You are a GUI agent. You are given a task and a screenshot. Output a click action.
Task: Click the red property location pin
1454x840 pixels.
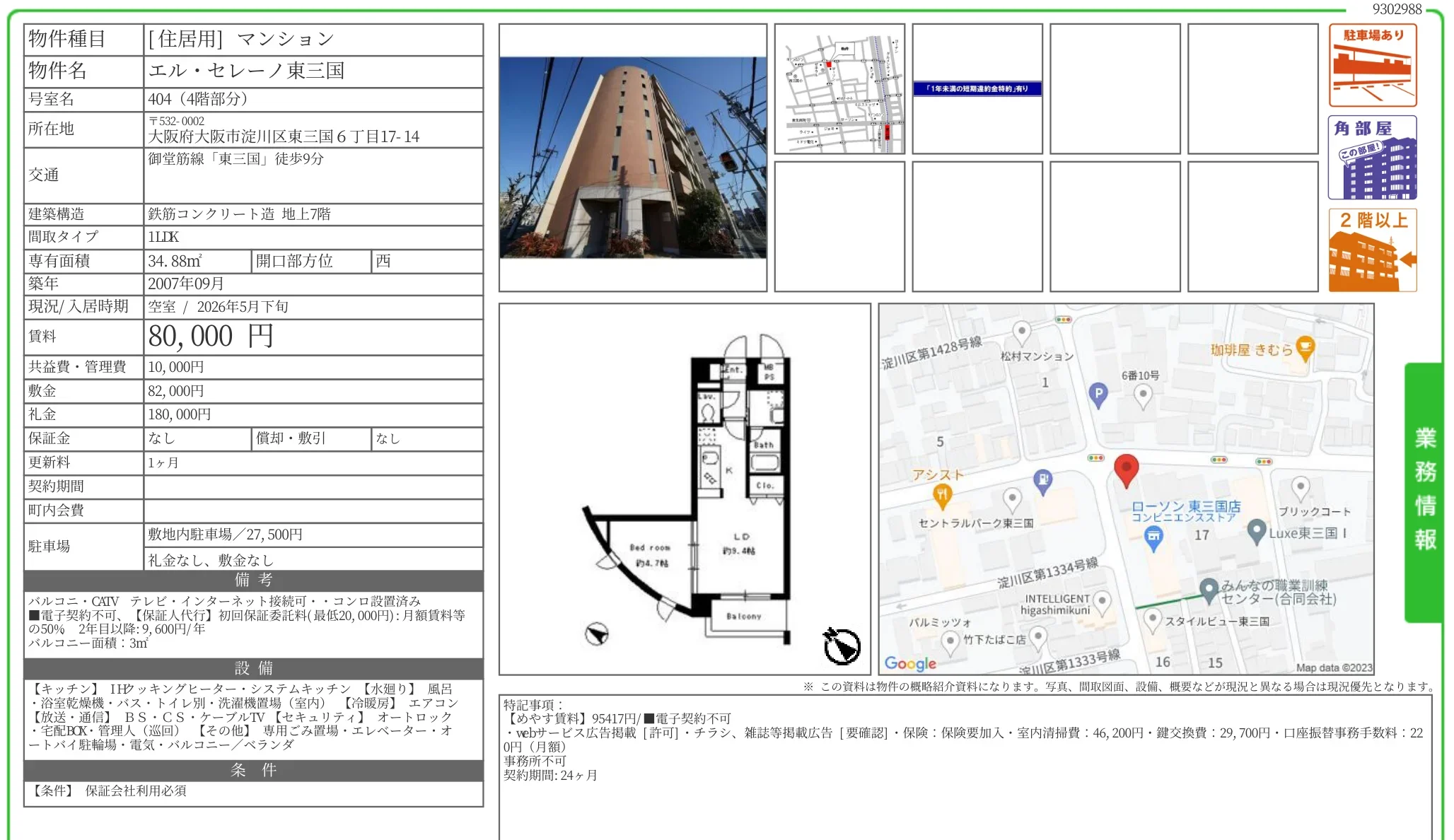click(1126, 469)
